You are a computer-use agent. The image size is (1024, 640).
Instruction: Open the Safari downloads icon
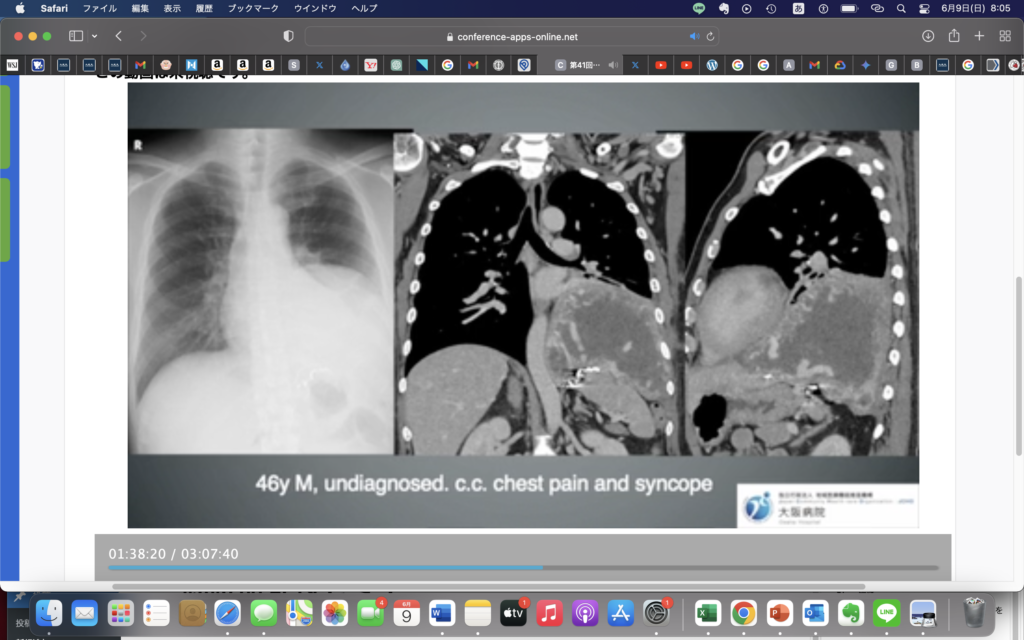tap(928, 36)
